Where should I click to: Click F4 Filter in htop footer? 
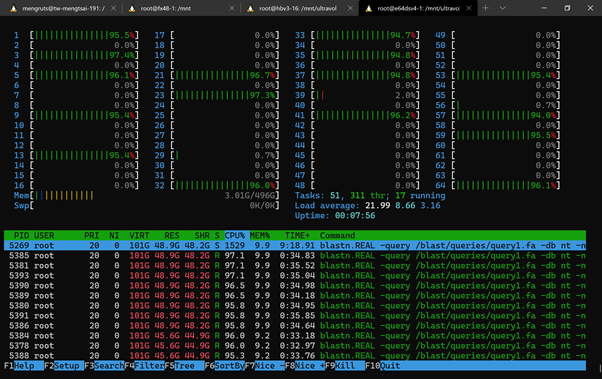(144, 366)
